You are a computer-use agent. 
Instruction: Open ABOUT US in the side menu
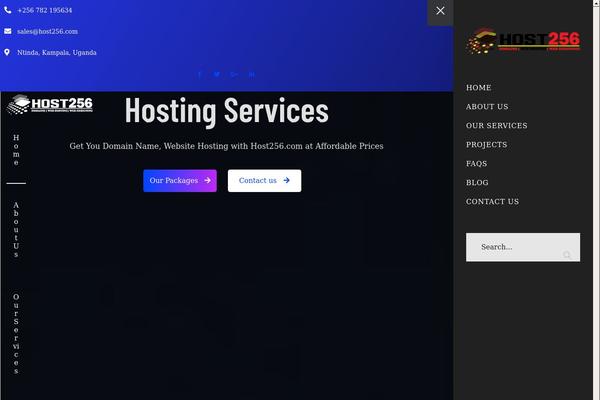coord(487,106)
